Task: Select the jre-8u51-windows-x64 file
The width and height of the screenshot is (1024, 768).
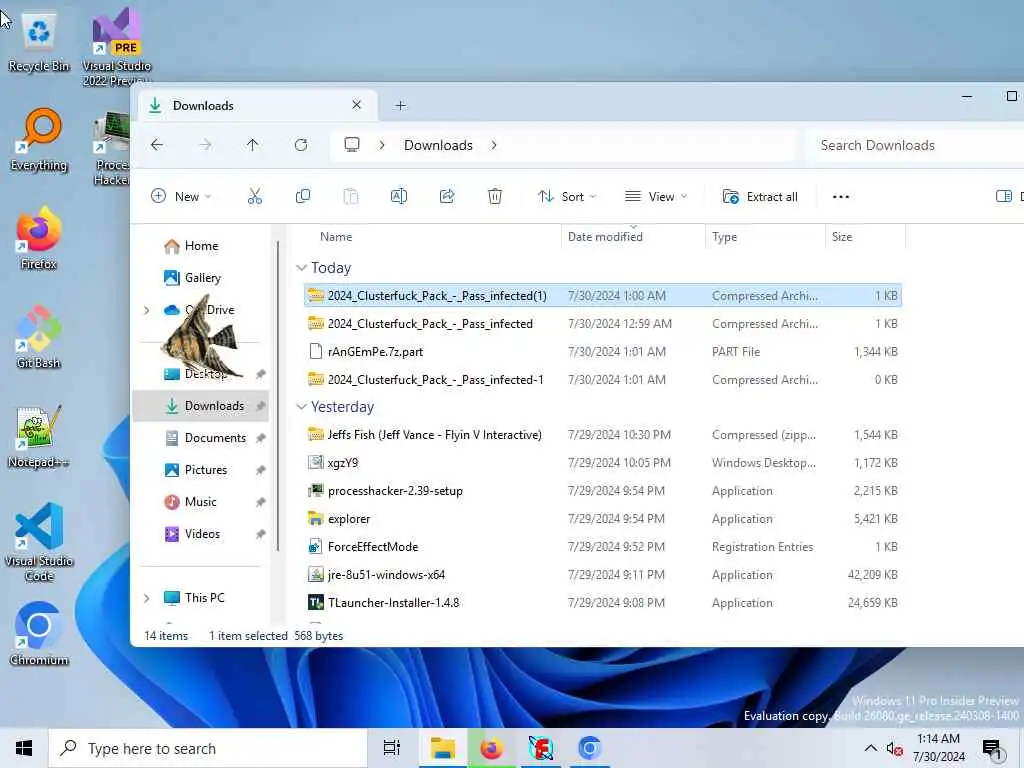Action: (x=602, y=575)
